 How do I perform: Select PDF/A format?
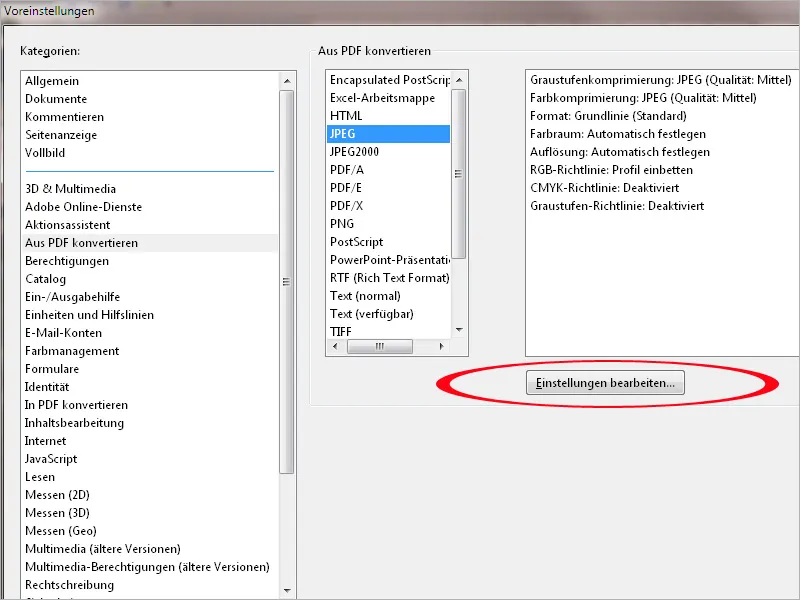pos(346,169)
